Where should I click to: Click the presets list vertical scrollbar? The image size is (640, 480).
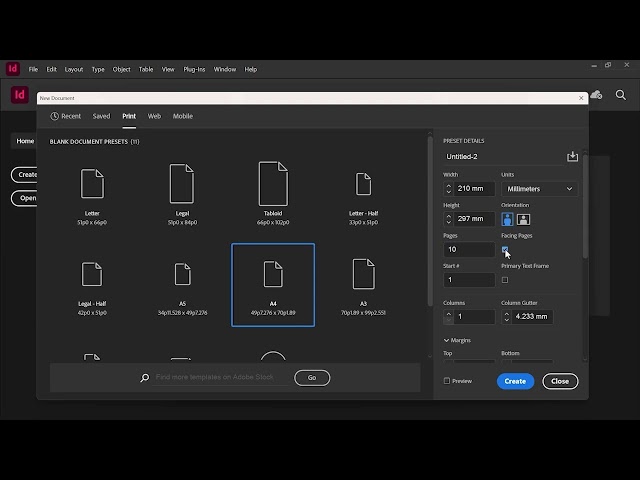pyautogui.click(x=430, y=221)
